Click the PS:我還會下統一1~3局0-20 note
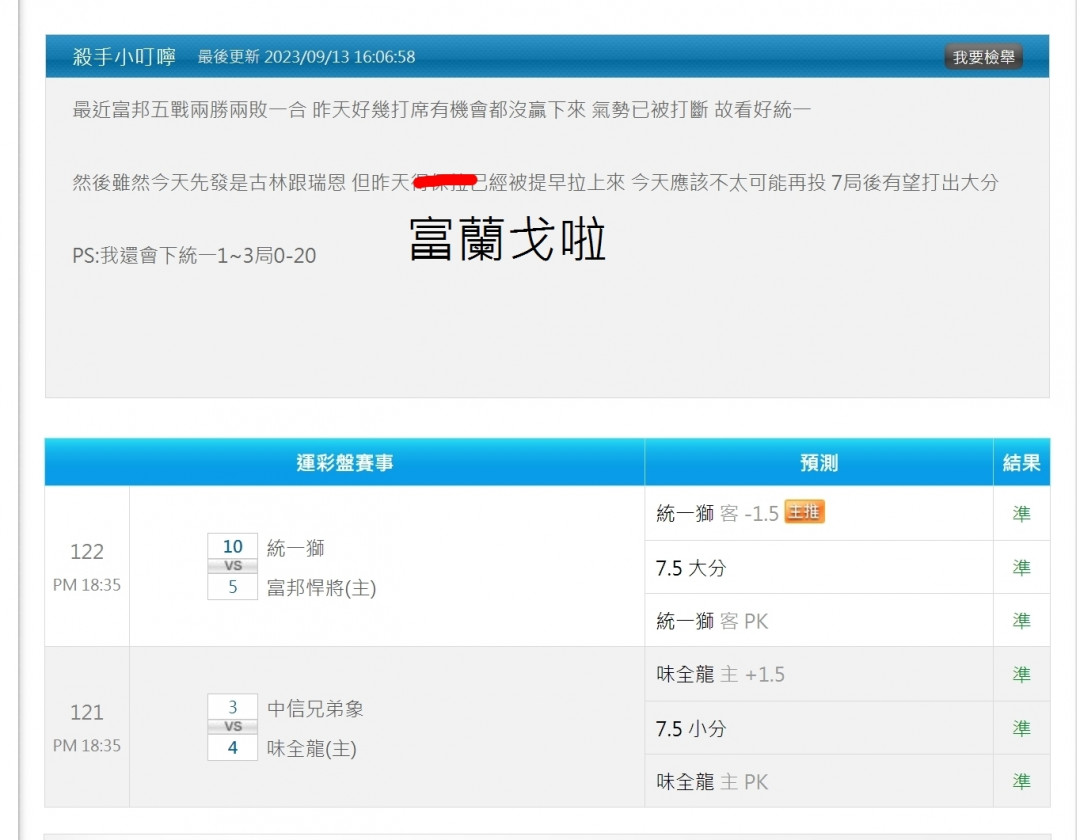 point(194,255)
